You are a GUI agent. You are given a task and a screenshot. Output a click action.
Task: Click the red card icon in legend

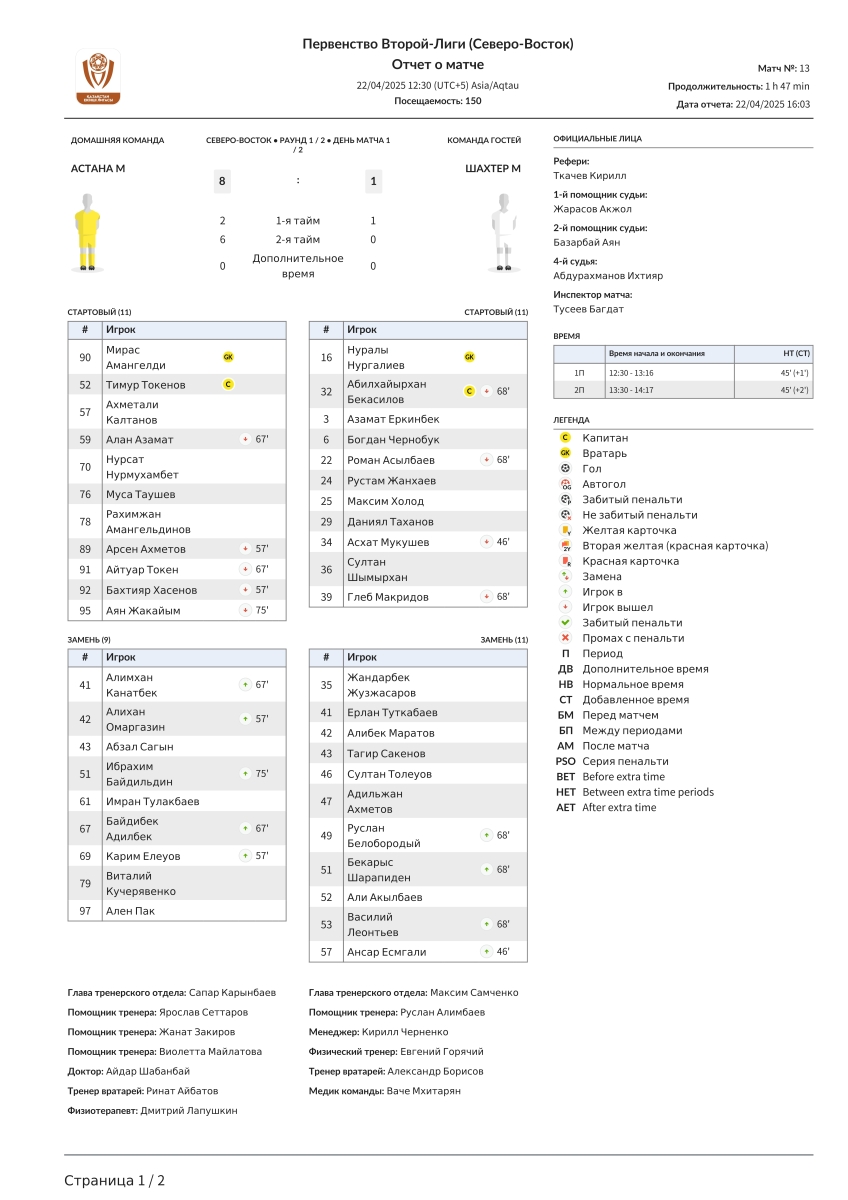tap(565, 561)
